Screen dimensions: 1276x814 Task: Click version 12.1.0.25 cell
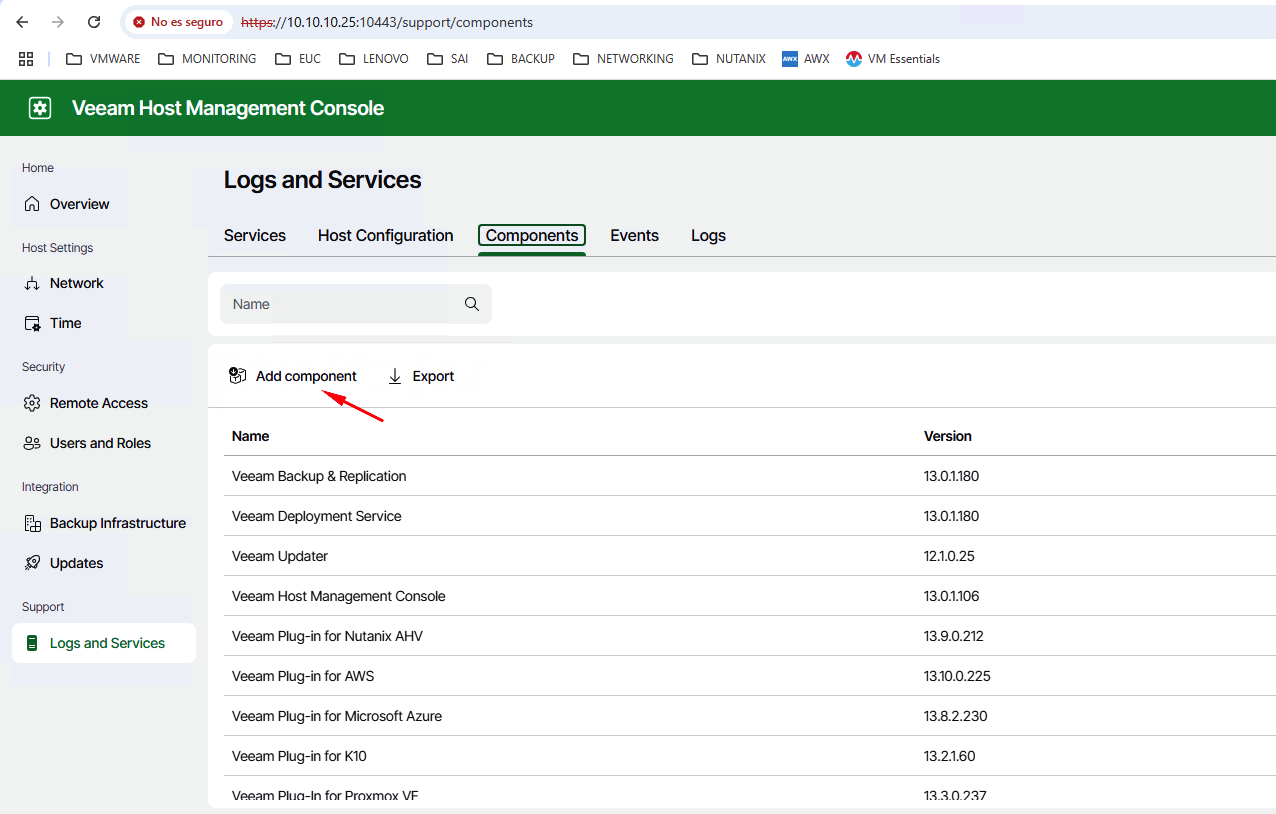(949, 556)
